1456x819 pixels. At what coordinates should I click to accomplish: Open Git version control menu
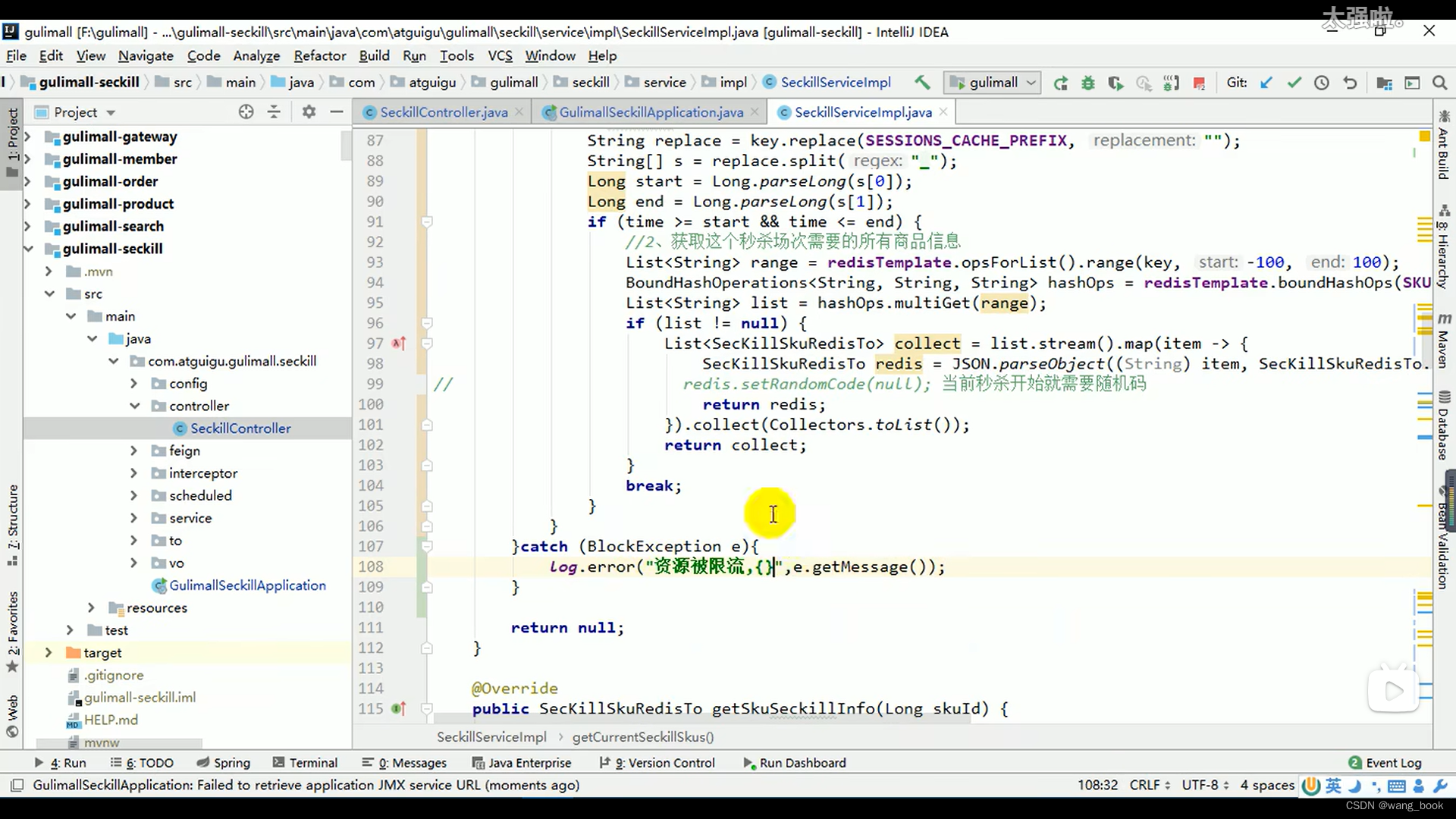pyautogui.click(x=499, y=55)
